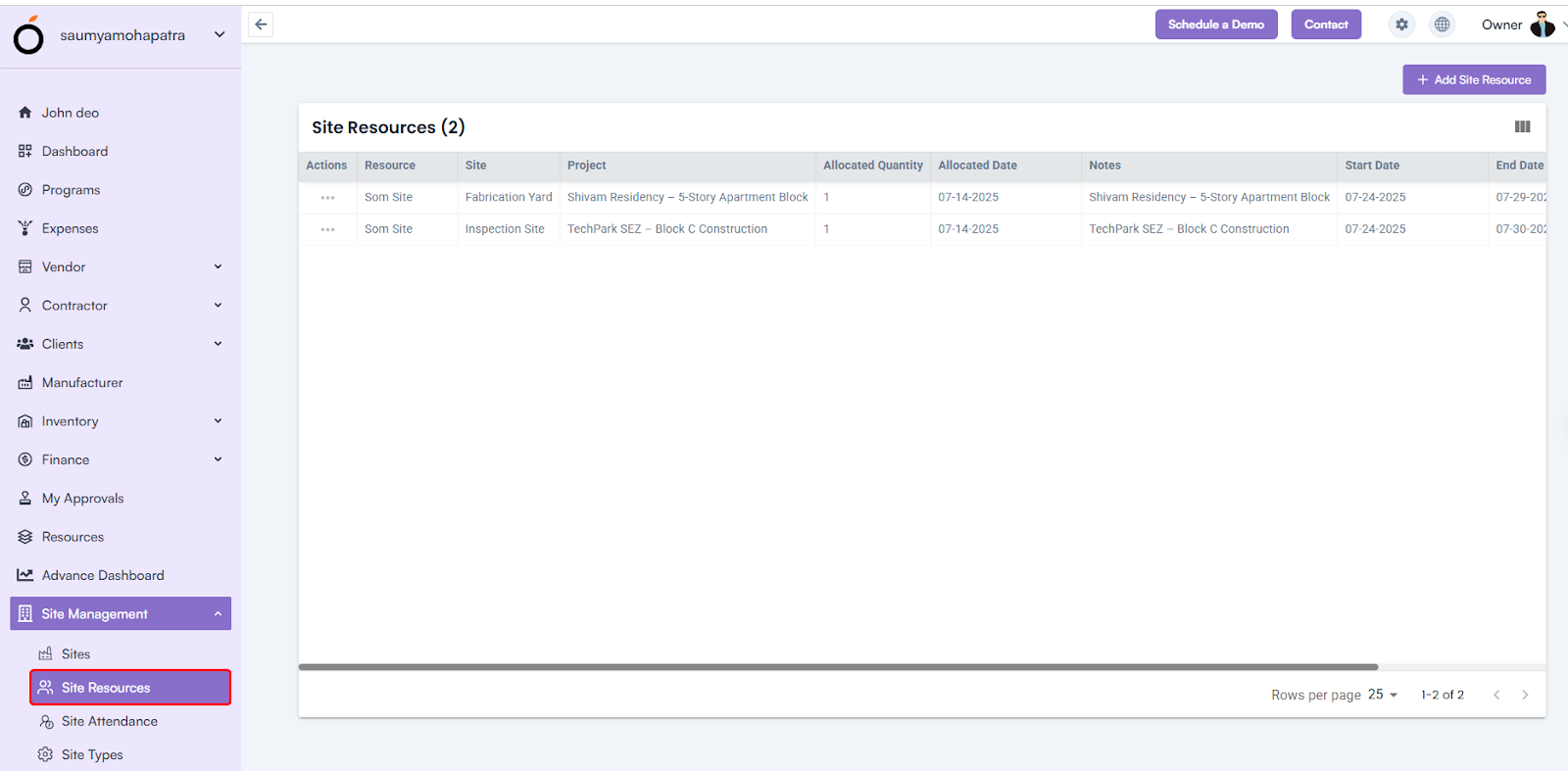
Task: Click the Site Management building icon
Action: [x=25, y=614]
